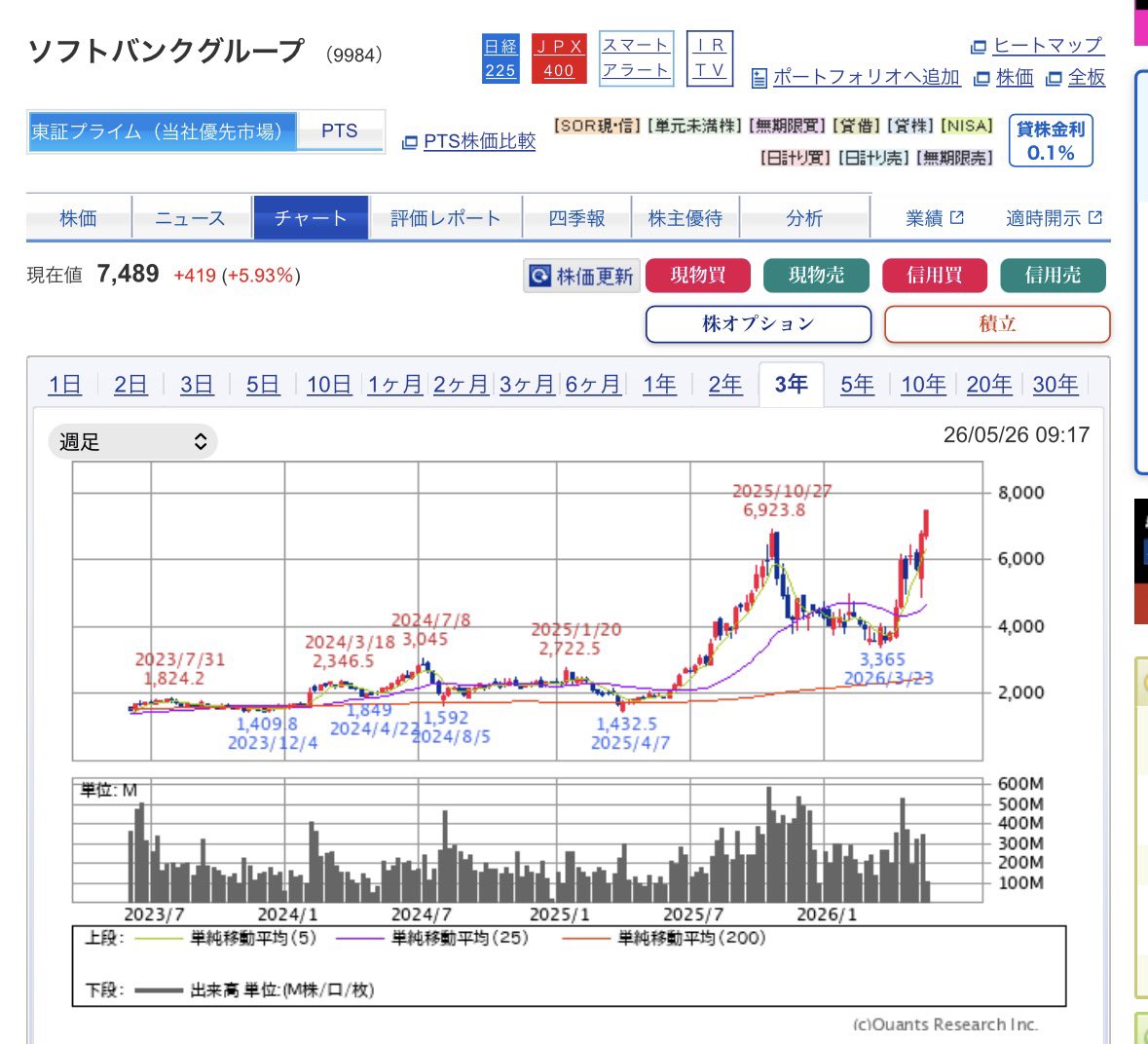Viewport: 1148px width, 1044px height.
Task: Open the 日経225 index badge
Action: (x=500, y=58)
